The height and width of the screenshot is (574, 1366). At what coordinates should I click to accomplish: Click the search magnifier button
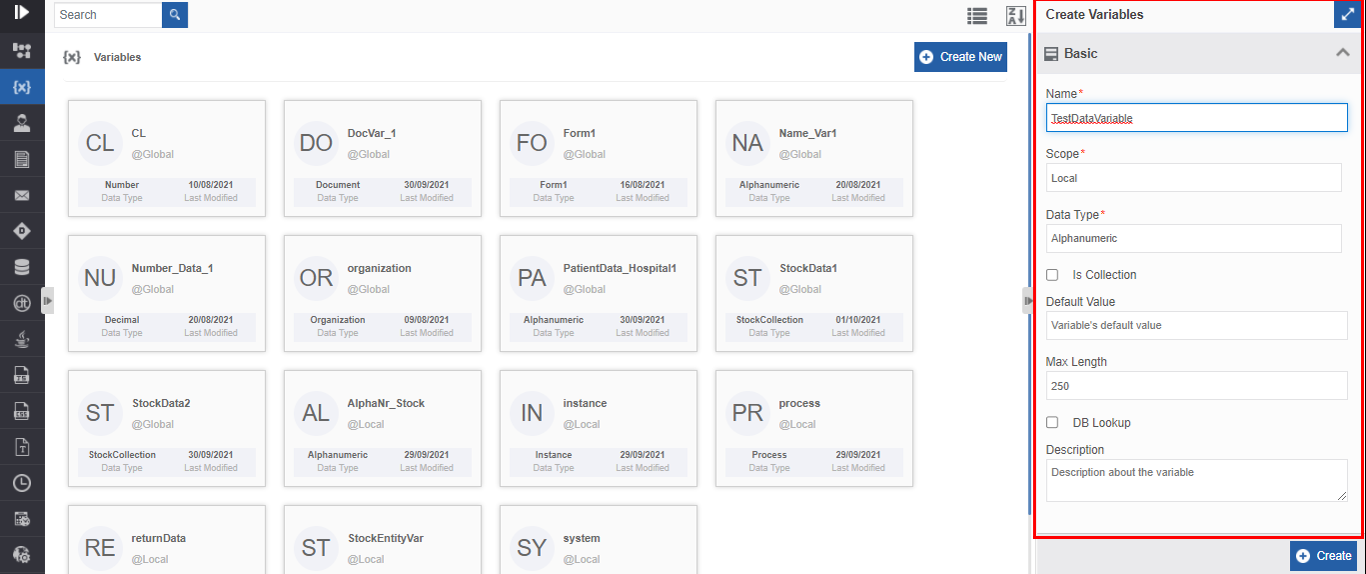(175, 15)
